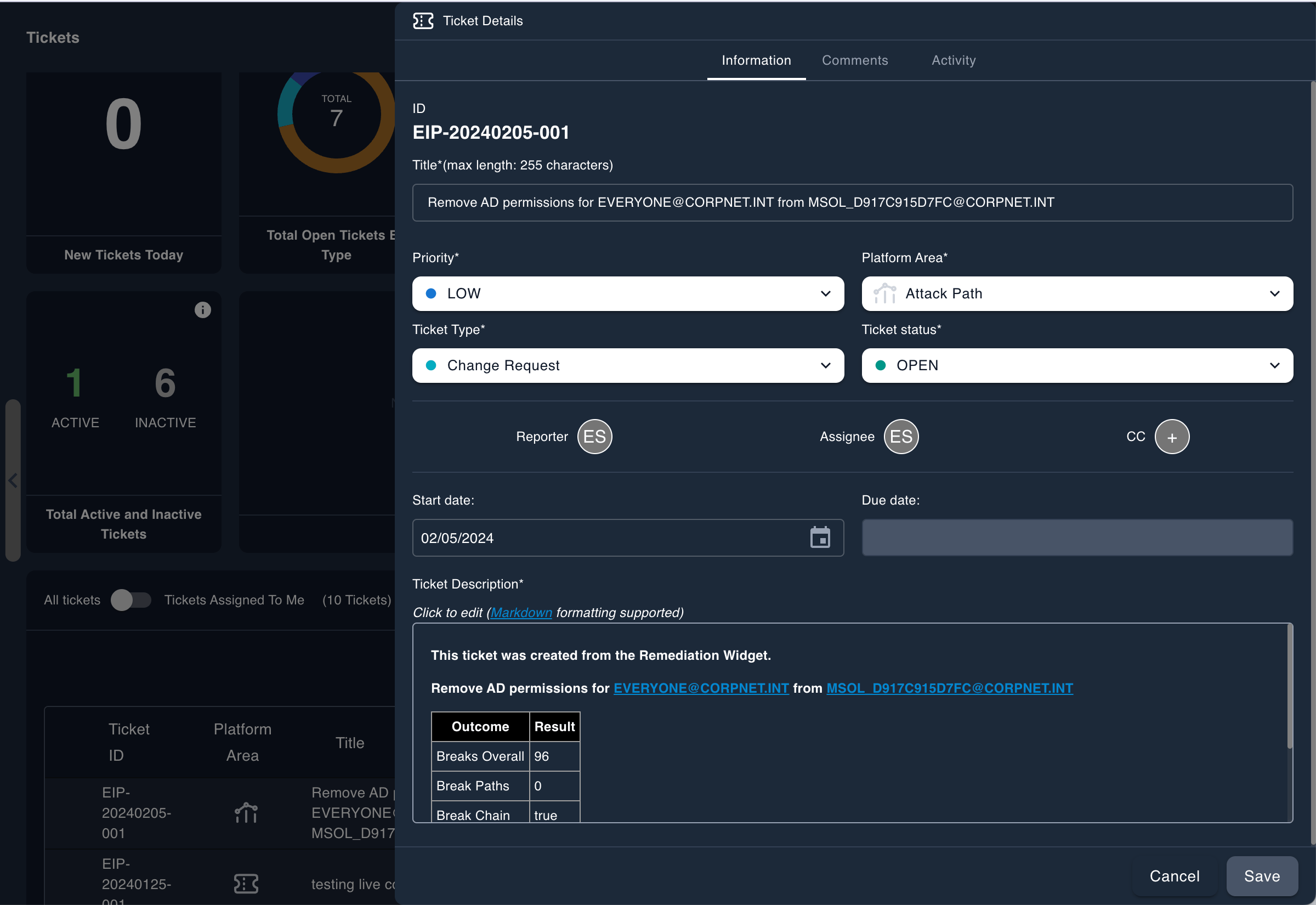Click the Title input field
Viewport: 1316px width, 905px height.
click(x=853, y=202)
